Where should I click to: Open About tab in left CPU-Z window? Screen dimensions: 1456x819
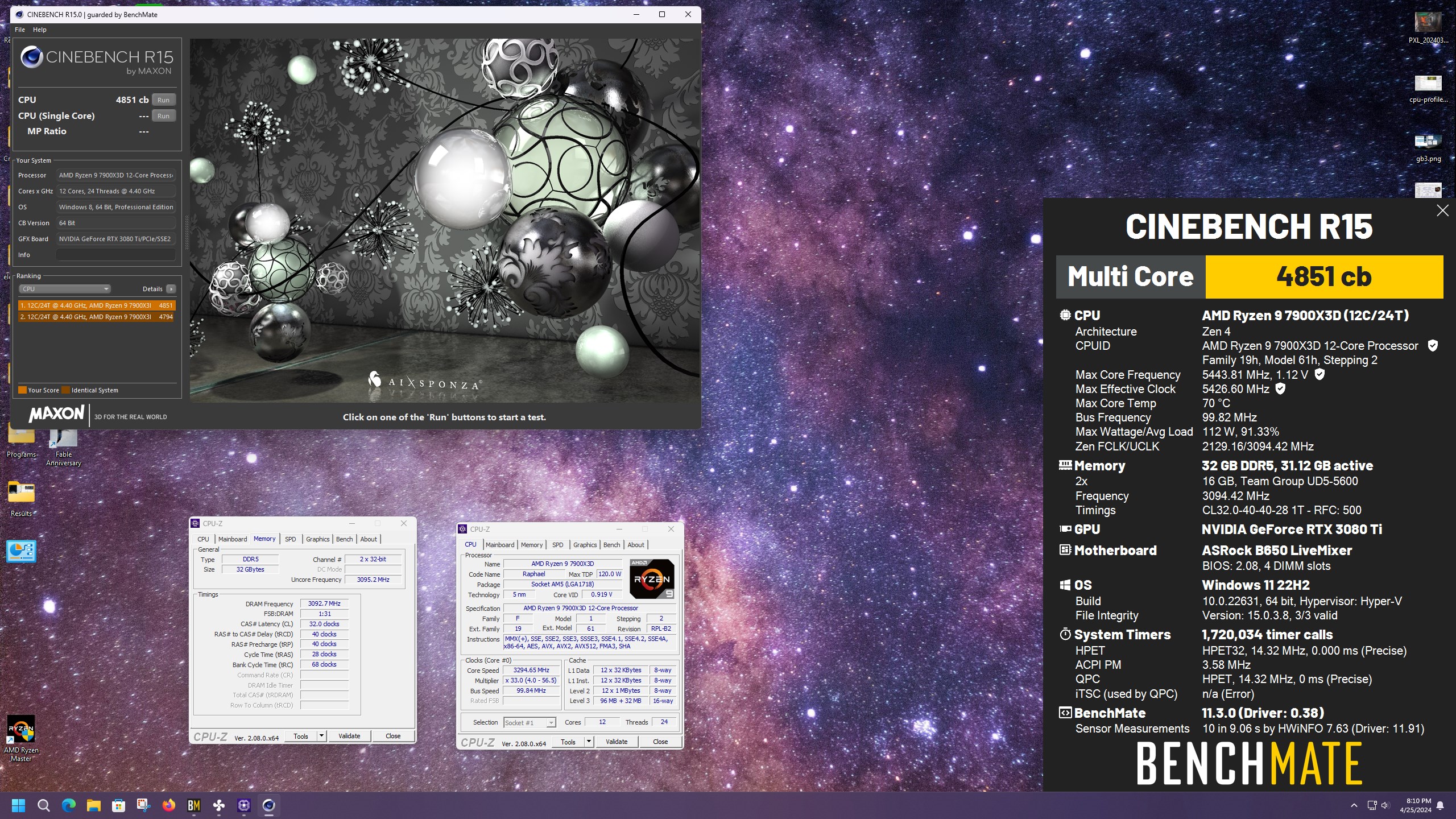tap(369, 539)
